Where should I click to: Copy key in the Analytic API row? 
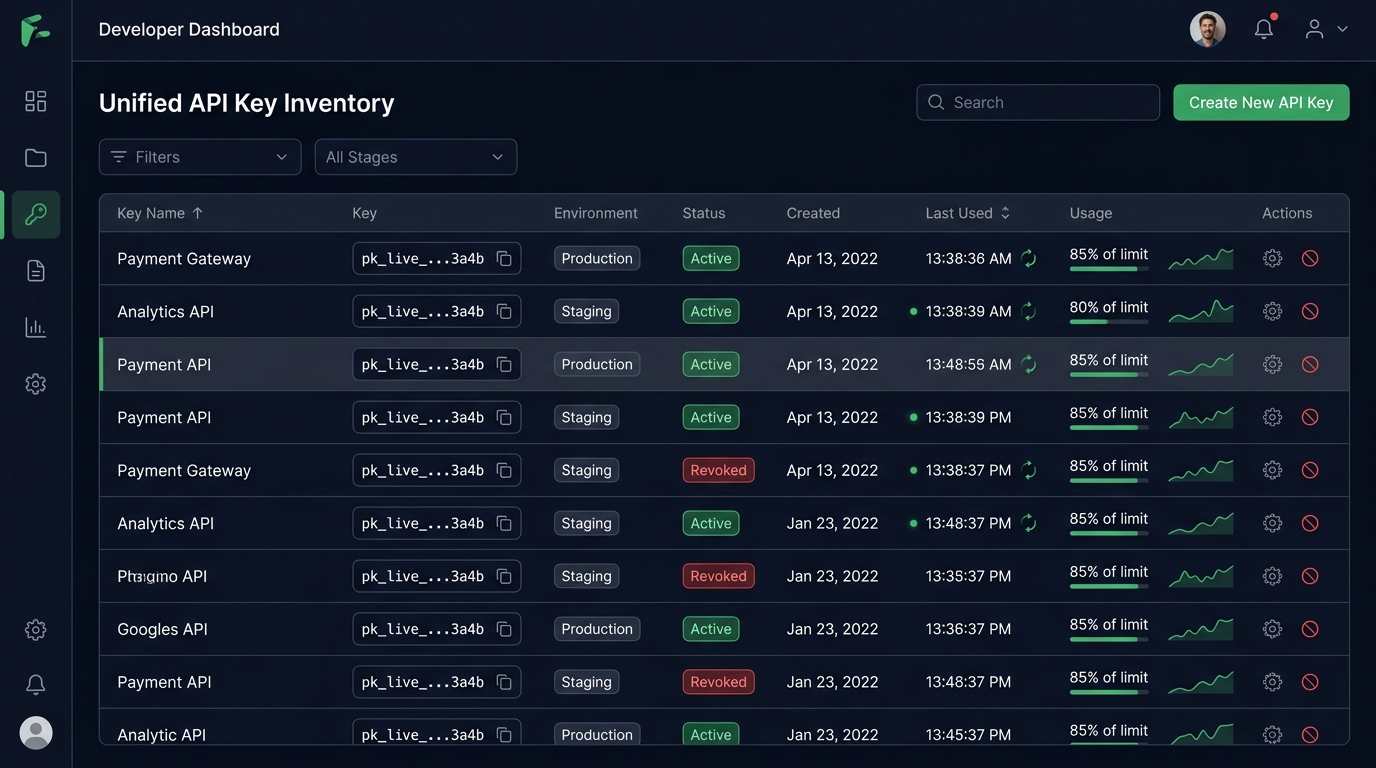click(504, 735)
